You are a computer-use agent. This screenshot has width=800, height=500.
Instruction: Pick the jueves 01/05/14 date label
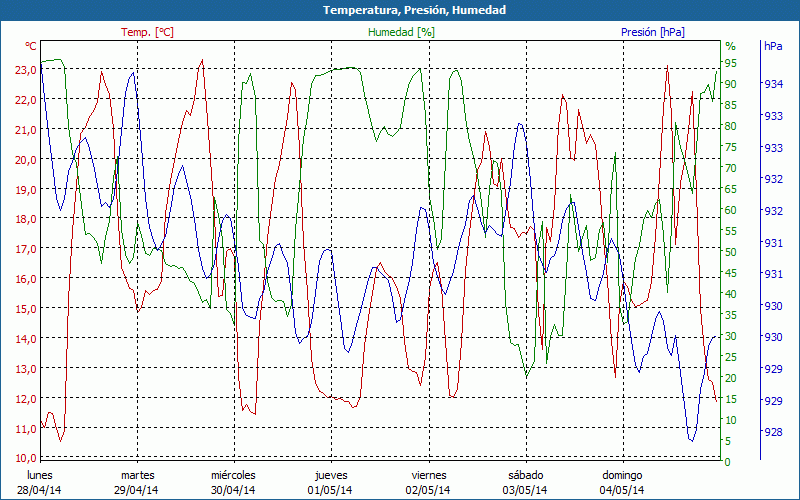click(330, 482)
